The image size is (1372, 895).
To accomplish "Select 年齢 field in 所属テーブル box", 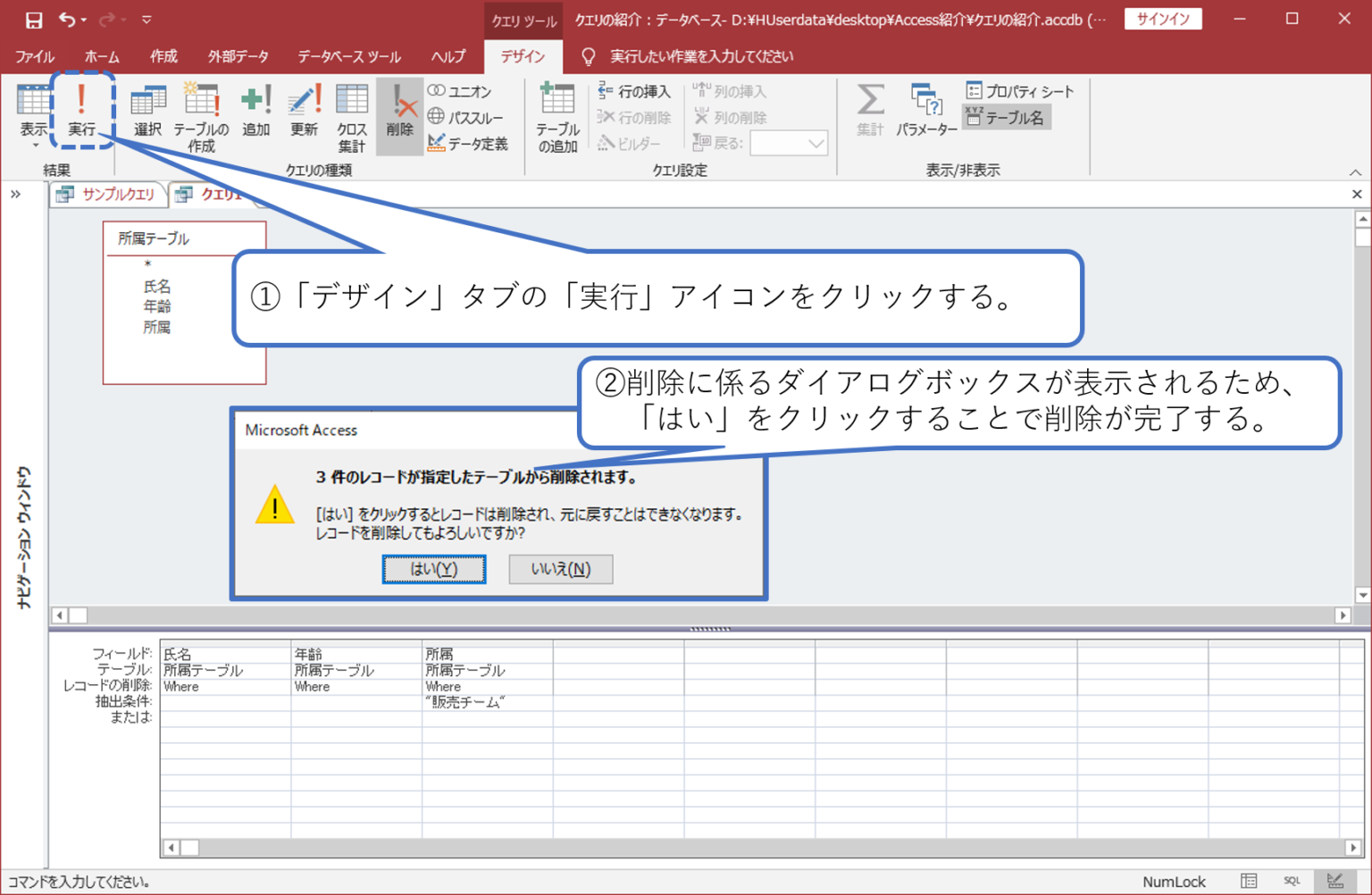I will (157, 306).
